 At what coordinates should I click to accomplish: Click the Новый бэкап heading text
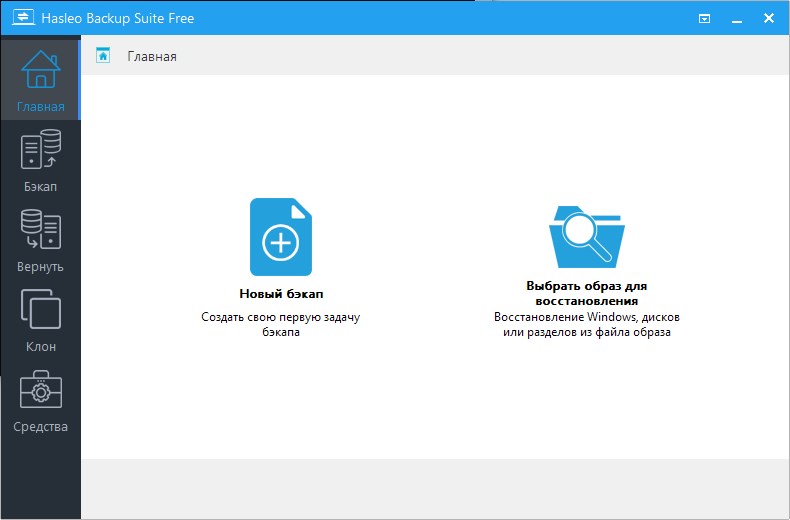pos(281,294)
